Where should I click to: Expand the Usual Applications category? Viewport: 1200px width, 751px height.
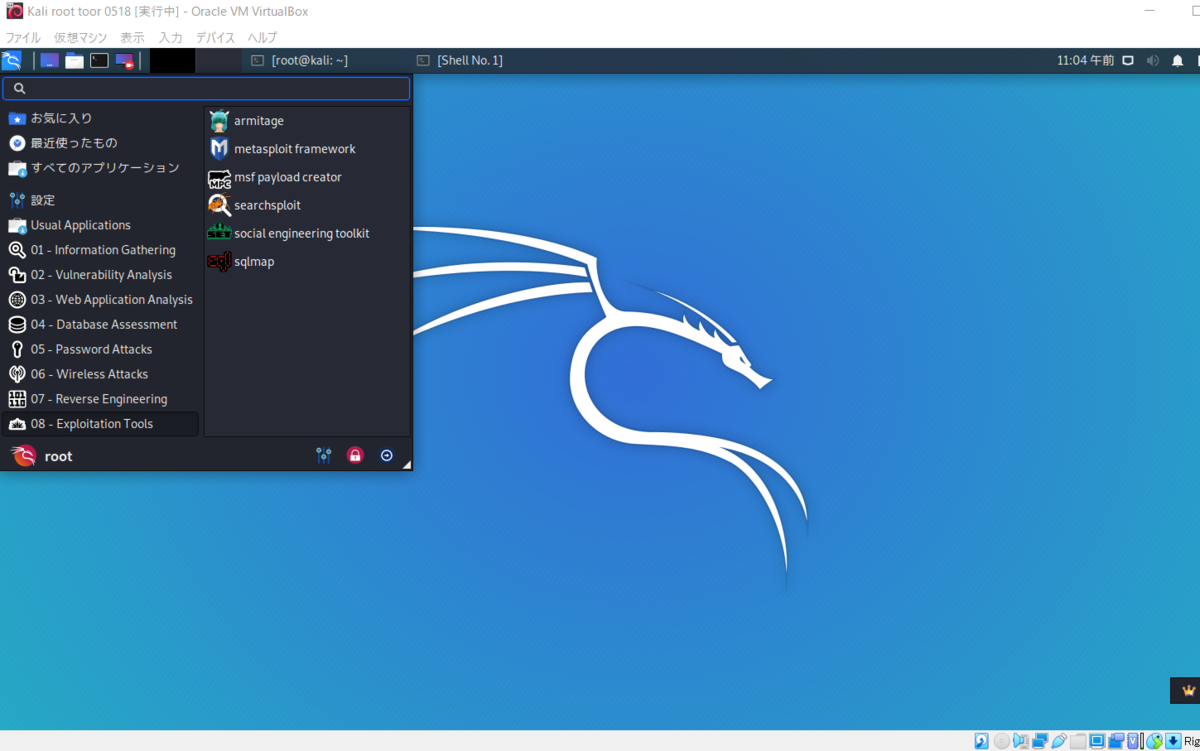101,225
